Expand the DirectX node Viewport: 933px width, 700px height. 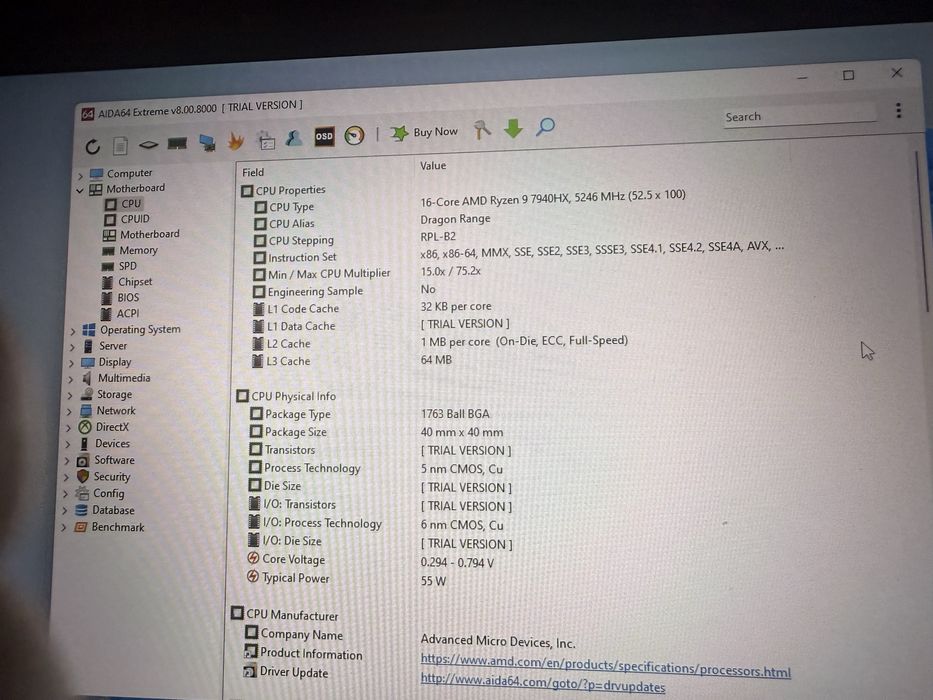(x=68, y=429)
